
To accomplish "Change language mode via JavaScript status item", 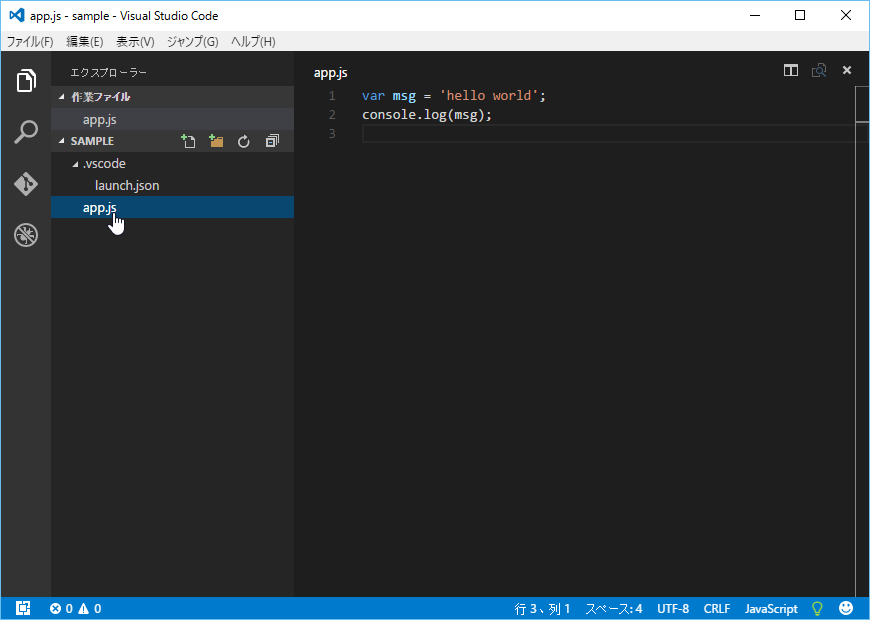I will point(771,608).
